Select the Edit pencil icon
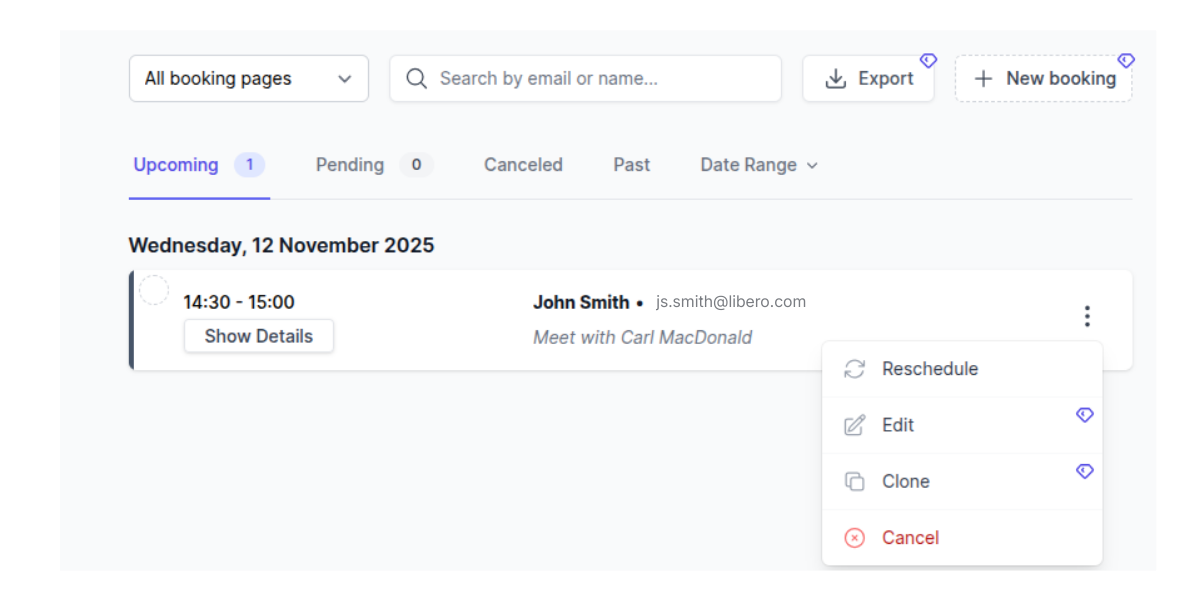This screenshot has width=1200, height=600. 854,425
